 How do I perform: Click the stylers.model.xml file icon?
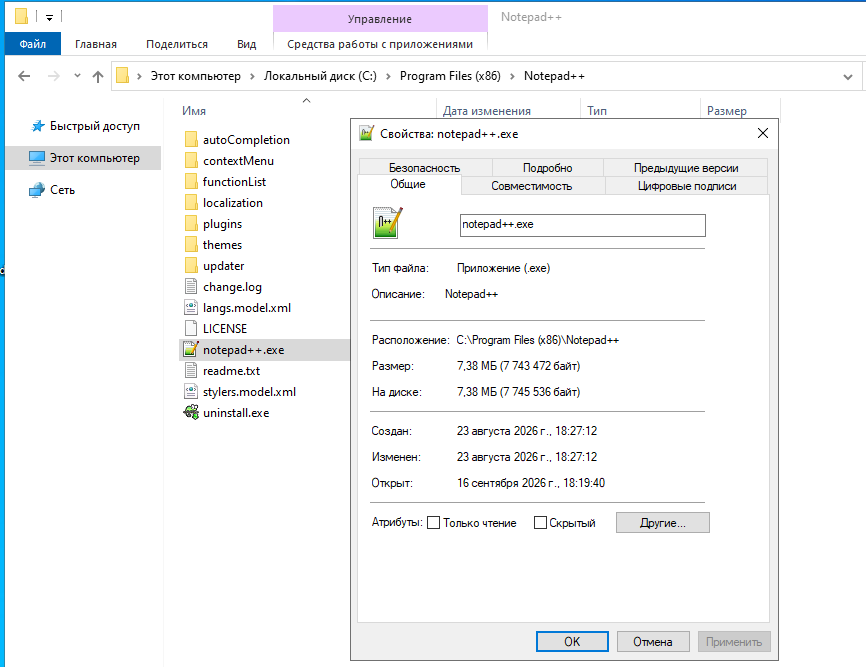[191, 391]
